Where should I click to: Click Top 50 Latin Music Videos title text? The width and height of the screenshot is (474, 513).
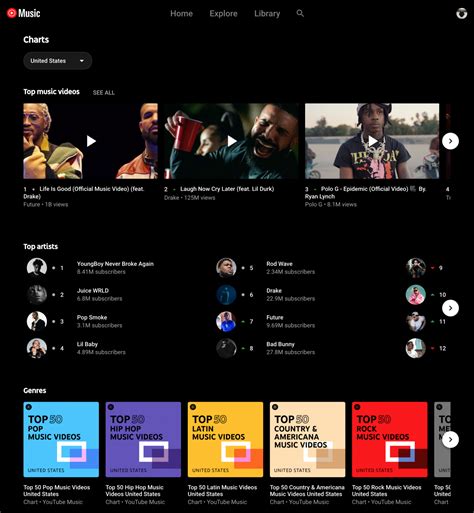click(222, 491)
